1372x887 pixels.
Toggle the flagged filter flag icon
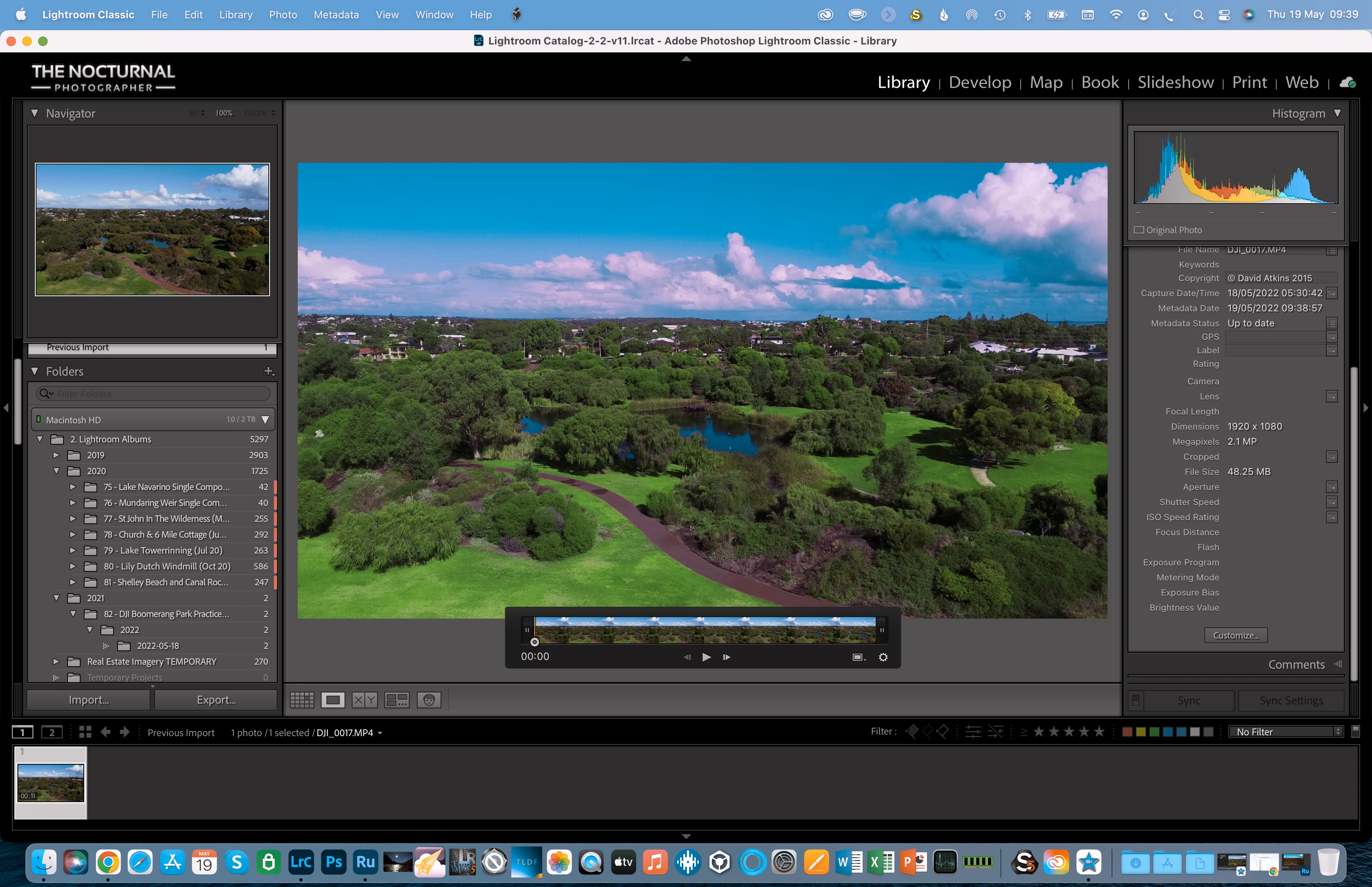click(x=912, y=732)
